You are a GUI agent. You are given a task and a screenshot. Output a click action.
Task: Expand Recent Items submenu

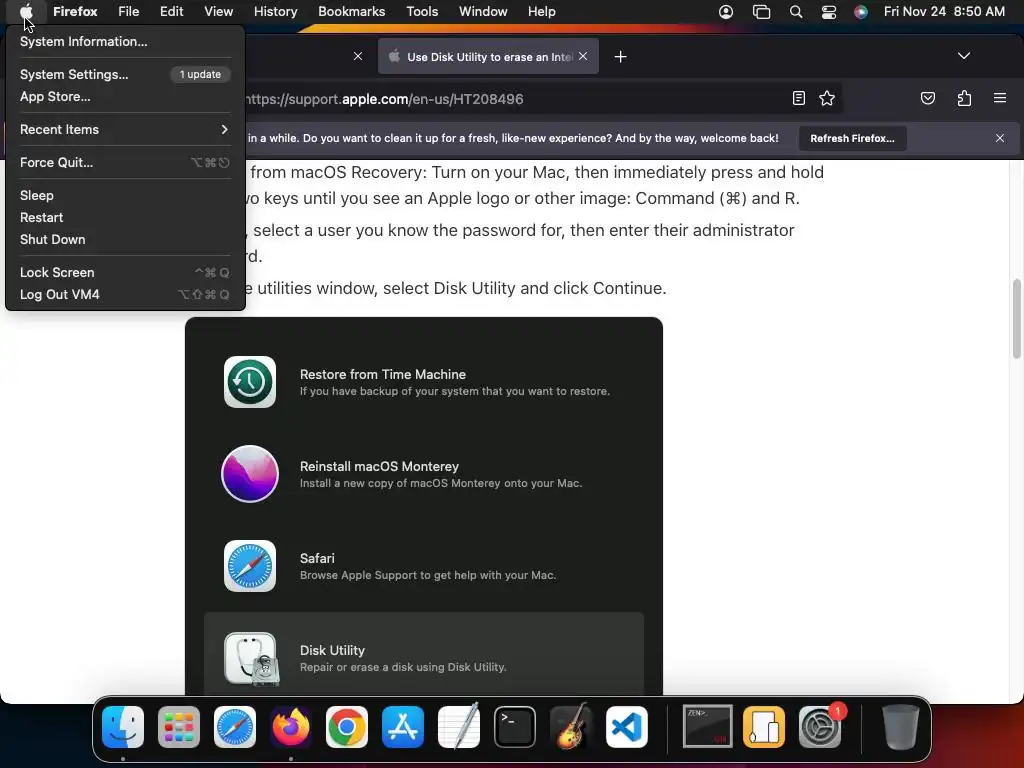(x=125, y=129)
